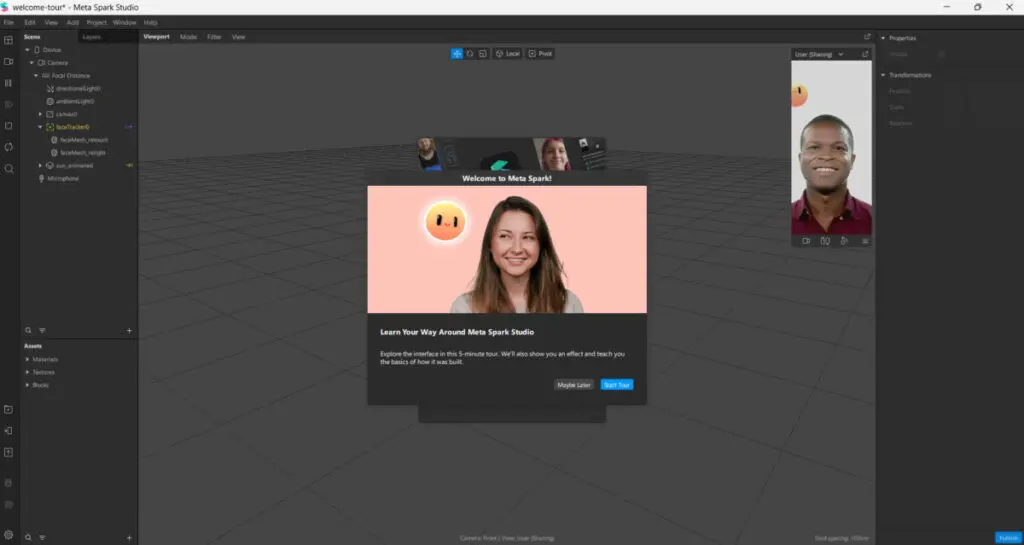Click the send to device icon
This screenshot has width=1024, height=545.
8,431
